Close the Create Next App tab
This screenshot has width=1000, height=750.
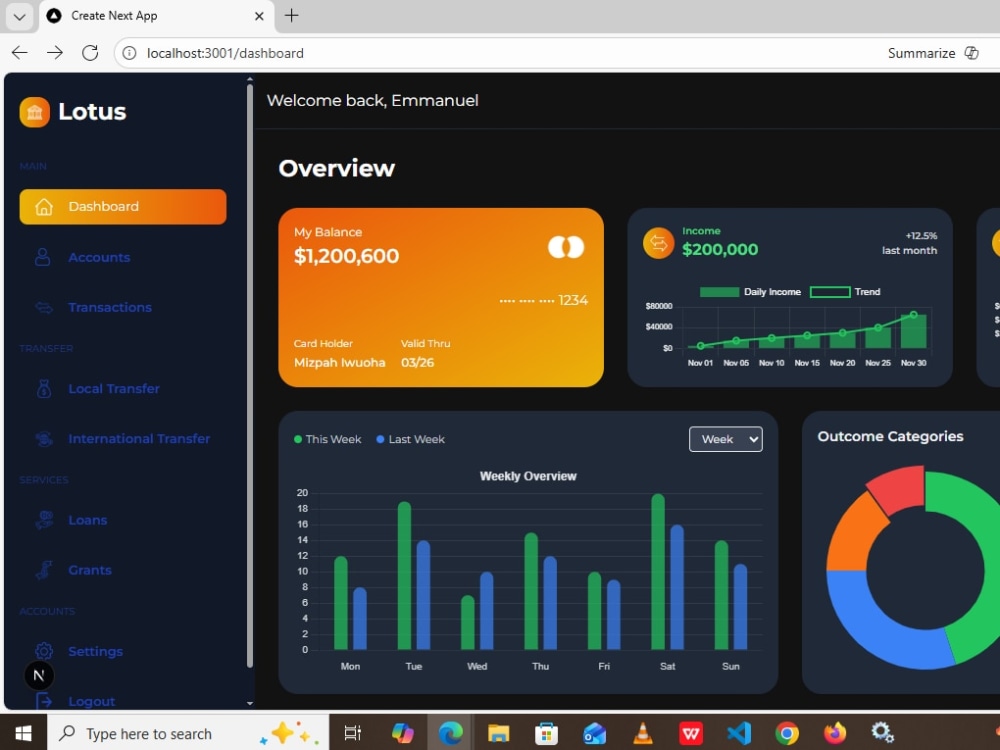259,16
